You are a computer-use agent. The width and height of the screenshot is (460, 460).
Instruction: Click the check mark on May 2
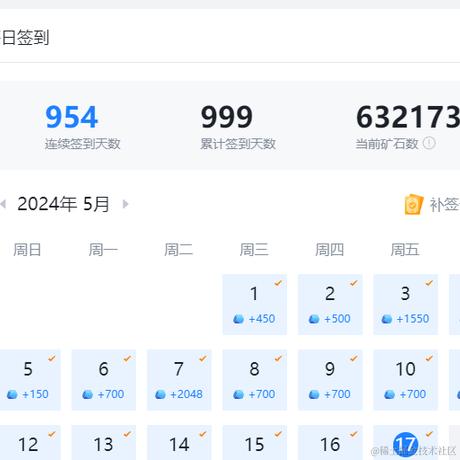tap(354, 283)
